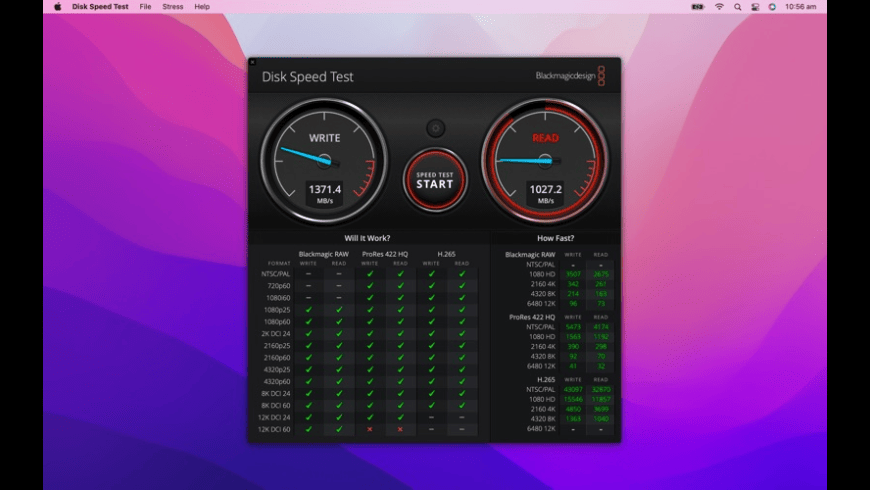Screen dimensions: 870x490
Task: Click ProRes write checkmark in 1080p60 row
Action: click(x=370, y=321)
